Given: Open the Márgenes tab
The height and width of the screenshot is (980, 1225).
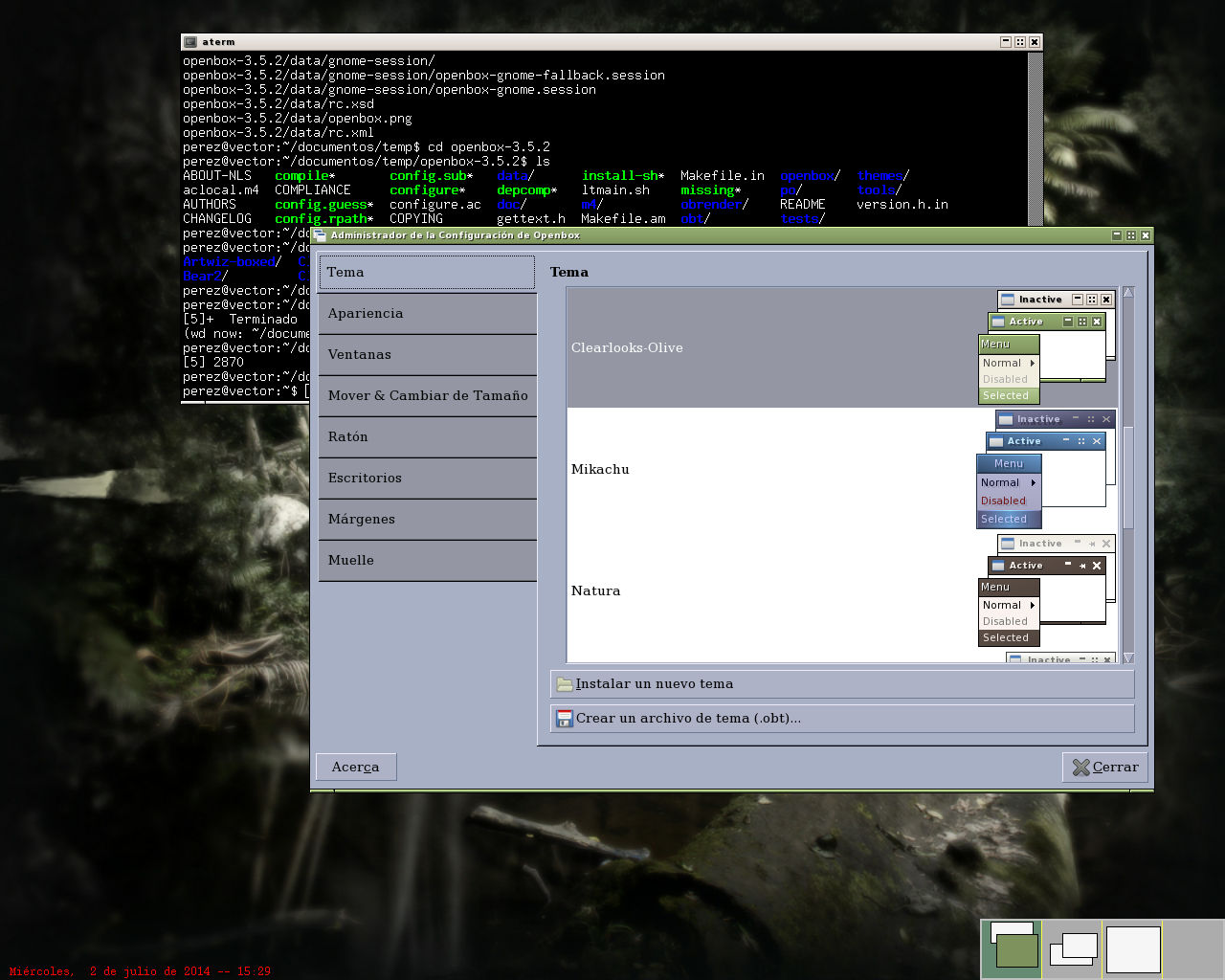Looking at the screenshot, I should coord(427,520).
